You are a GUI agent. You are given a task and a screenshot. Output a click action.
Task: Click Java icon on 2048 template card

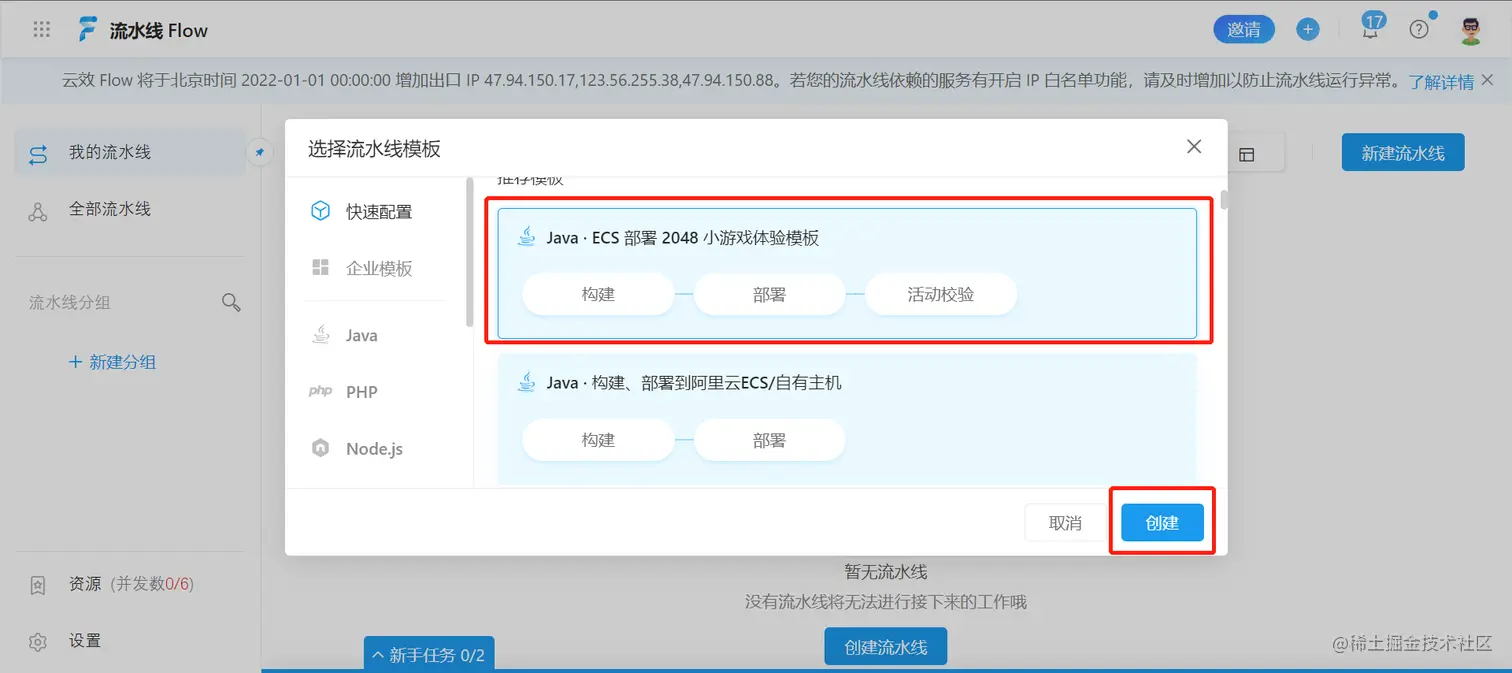(526, 237)
